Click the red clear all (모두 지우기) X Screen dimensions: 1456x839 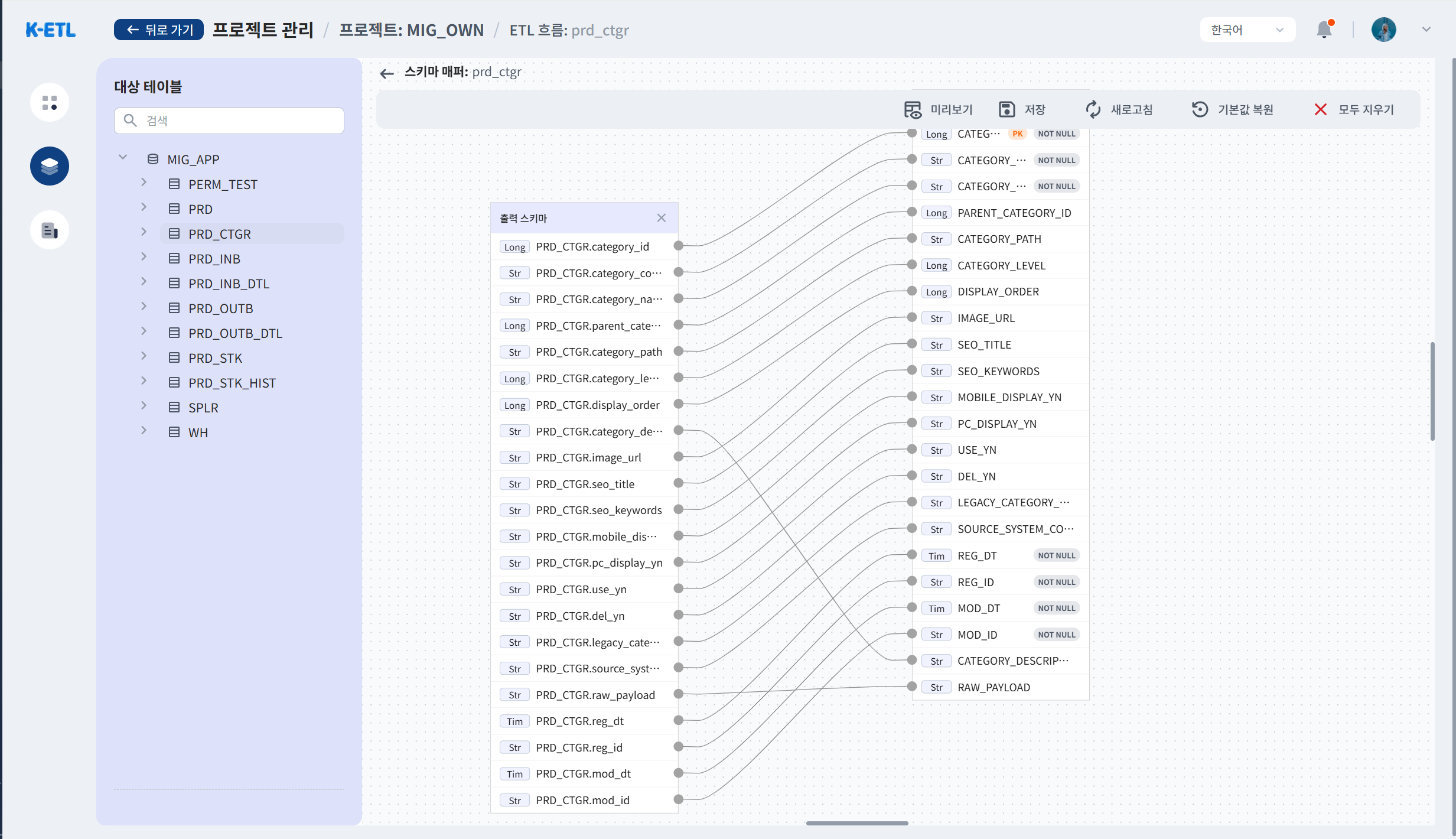pos(1320,109)
